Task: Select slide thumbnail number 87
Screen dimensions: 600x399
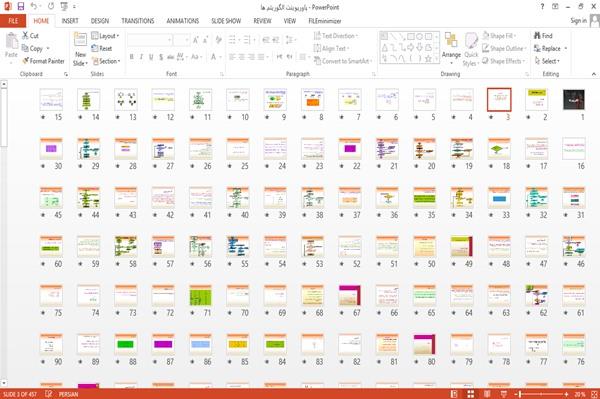Action: [x=163, y=344]
